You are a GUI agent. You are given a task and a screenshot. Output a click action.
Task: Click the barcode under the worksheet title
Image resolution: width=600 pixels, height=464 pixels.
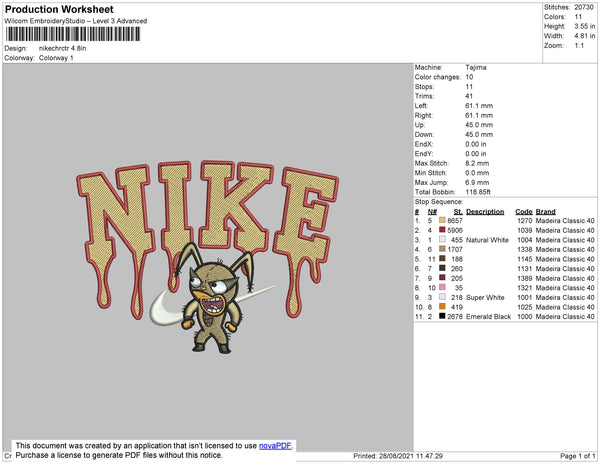tap(73, 34)
